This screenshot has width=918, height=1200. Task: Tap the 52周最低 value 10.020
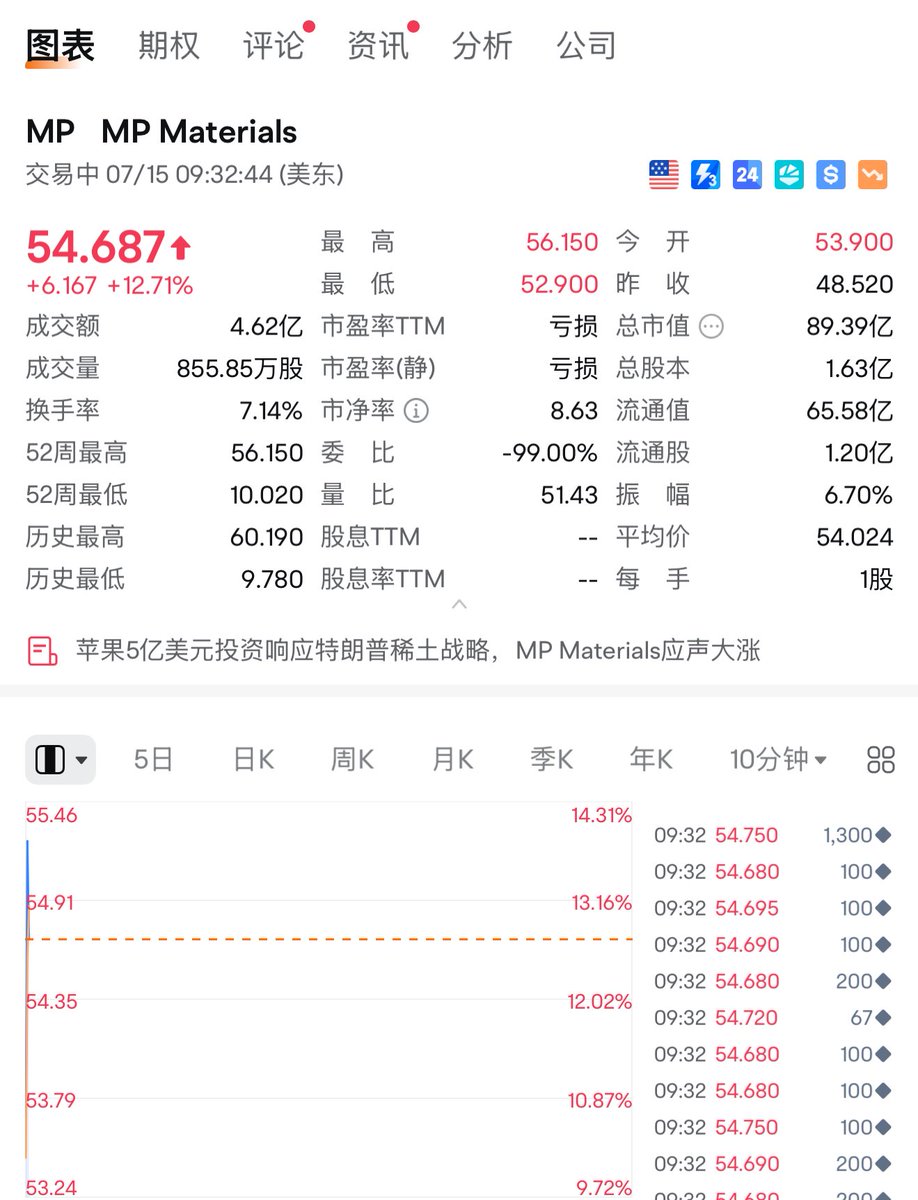click(x=267, y=494)
